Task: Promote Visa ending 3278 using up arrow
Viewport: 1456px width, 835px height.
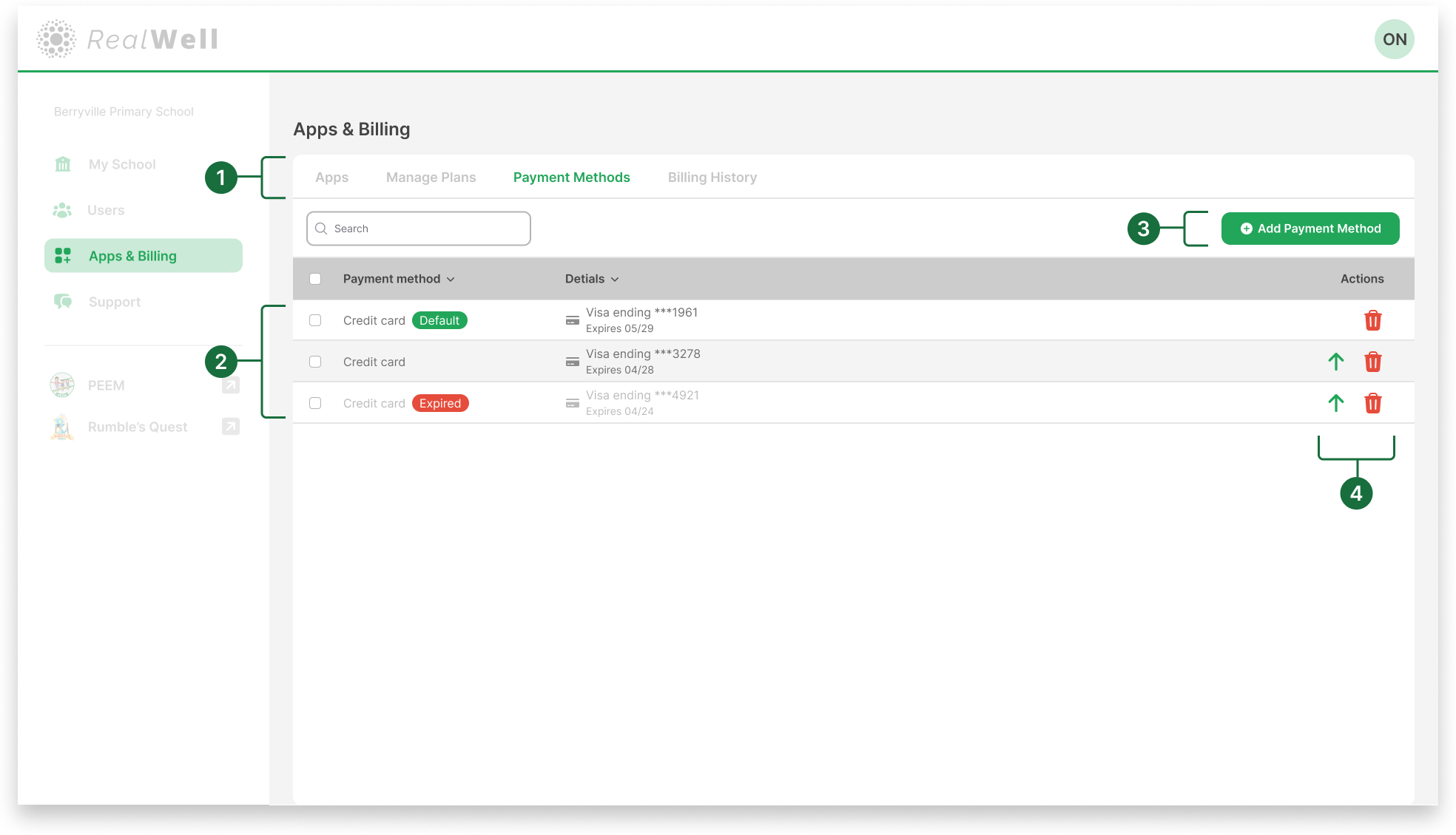Action: (x=1335, y=362)
